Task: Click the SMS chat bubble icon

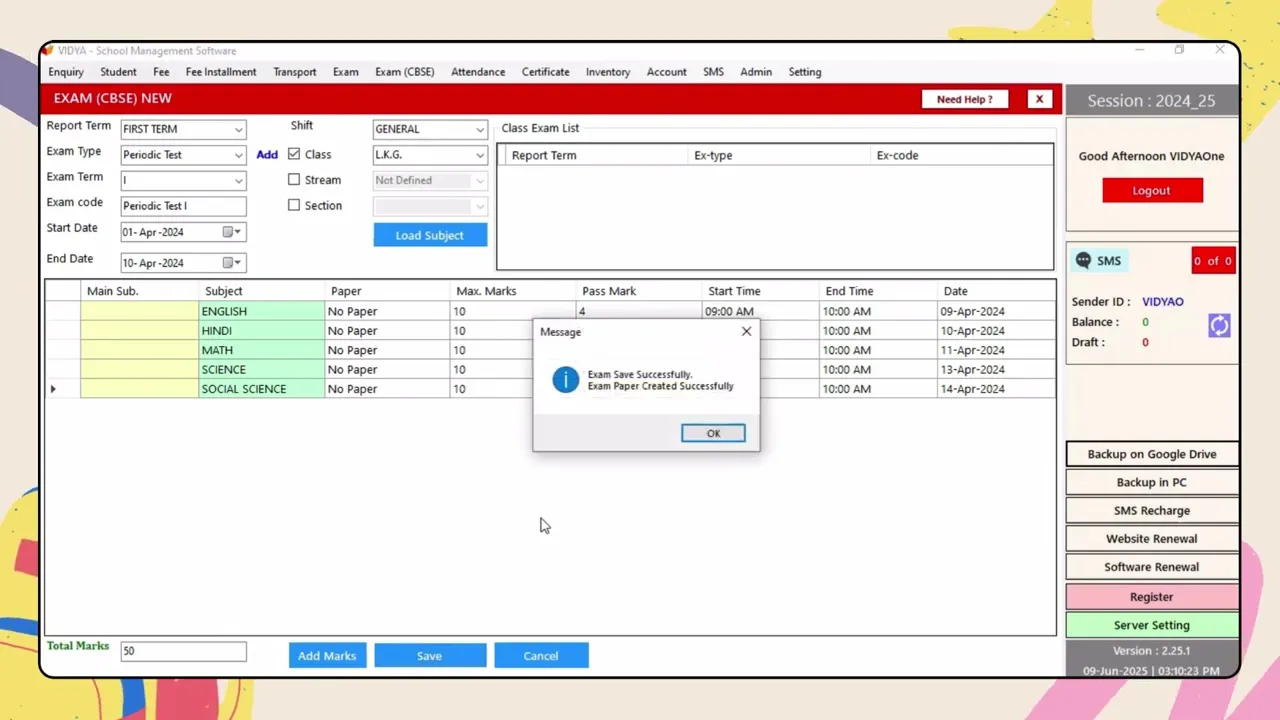Action: (1083, 261)
